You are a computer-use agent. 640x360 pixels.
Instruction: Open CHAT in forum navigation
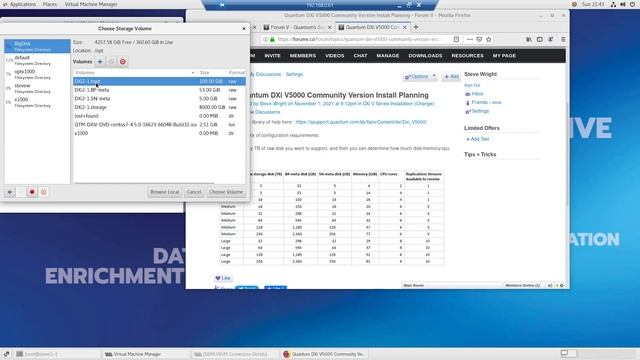tap(360, 56)
